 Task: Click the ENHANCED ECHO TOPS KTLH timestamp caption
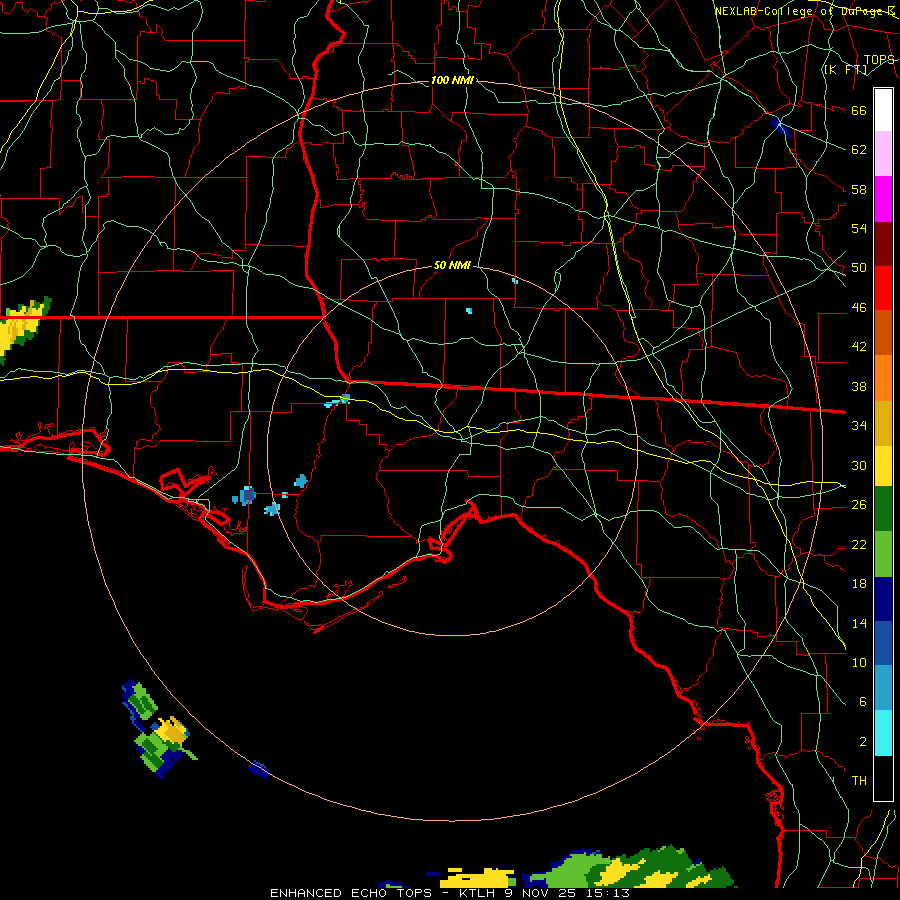click(449, 893)
